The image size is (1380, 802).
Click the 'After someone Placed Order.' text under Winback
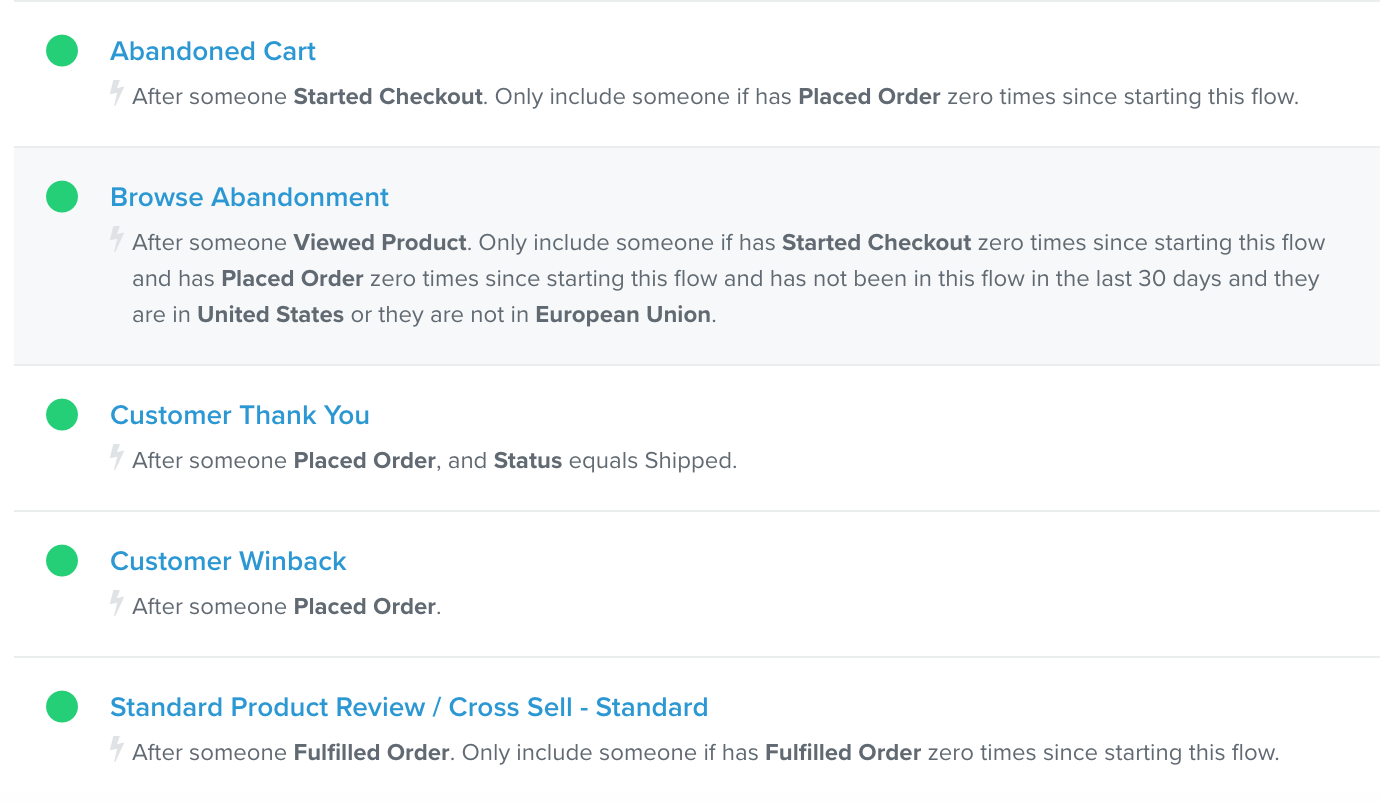(x=286, y=607)
